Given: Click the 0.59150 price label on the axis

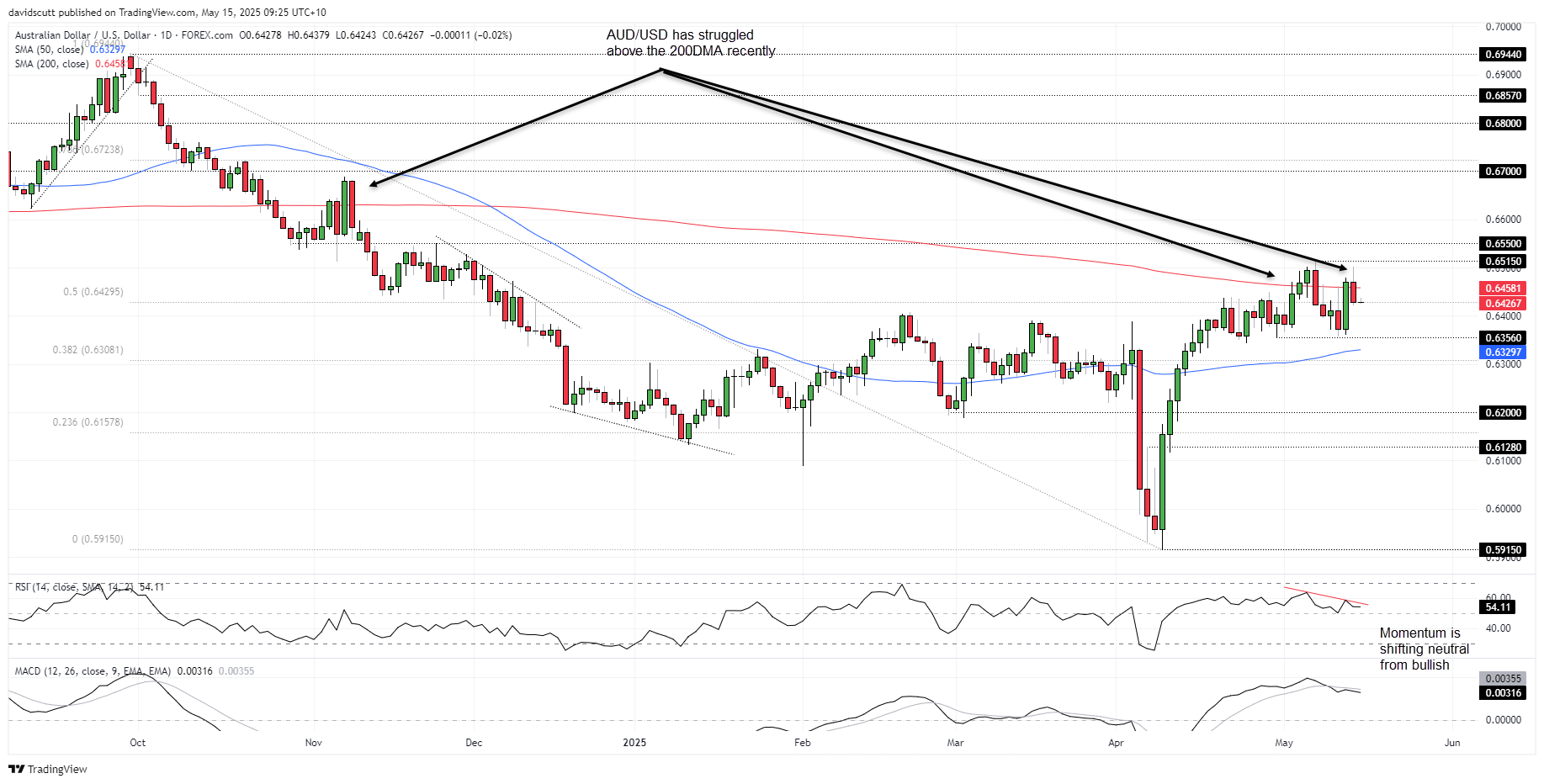Looking at the screenshot, I should 1503,550.
